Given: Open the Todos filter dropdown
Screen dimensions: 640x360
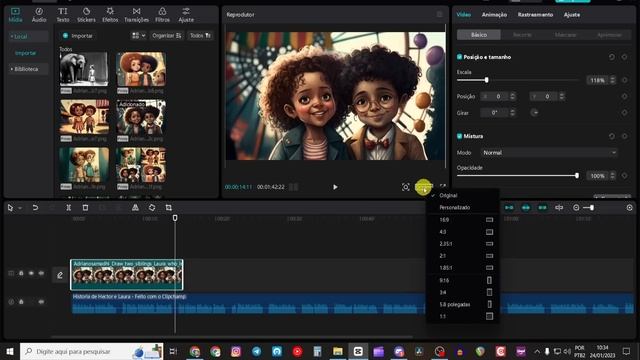Looking at the screenshot, I should pyautogui.click(x=200, y=36).
